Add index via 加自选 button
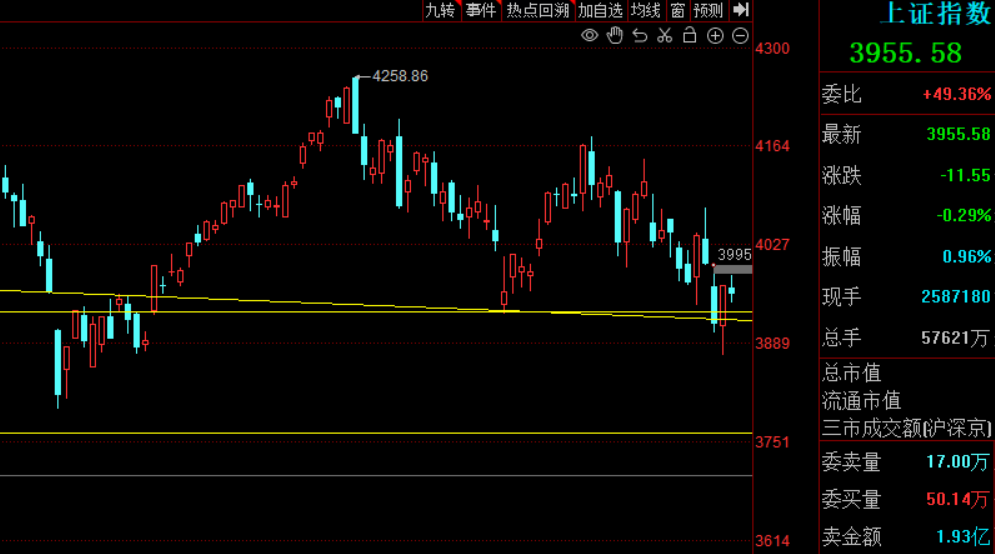 tap(600, 10)
